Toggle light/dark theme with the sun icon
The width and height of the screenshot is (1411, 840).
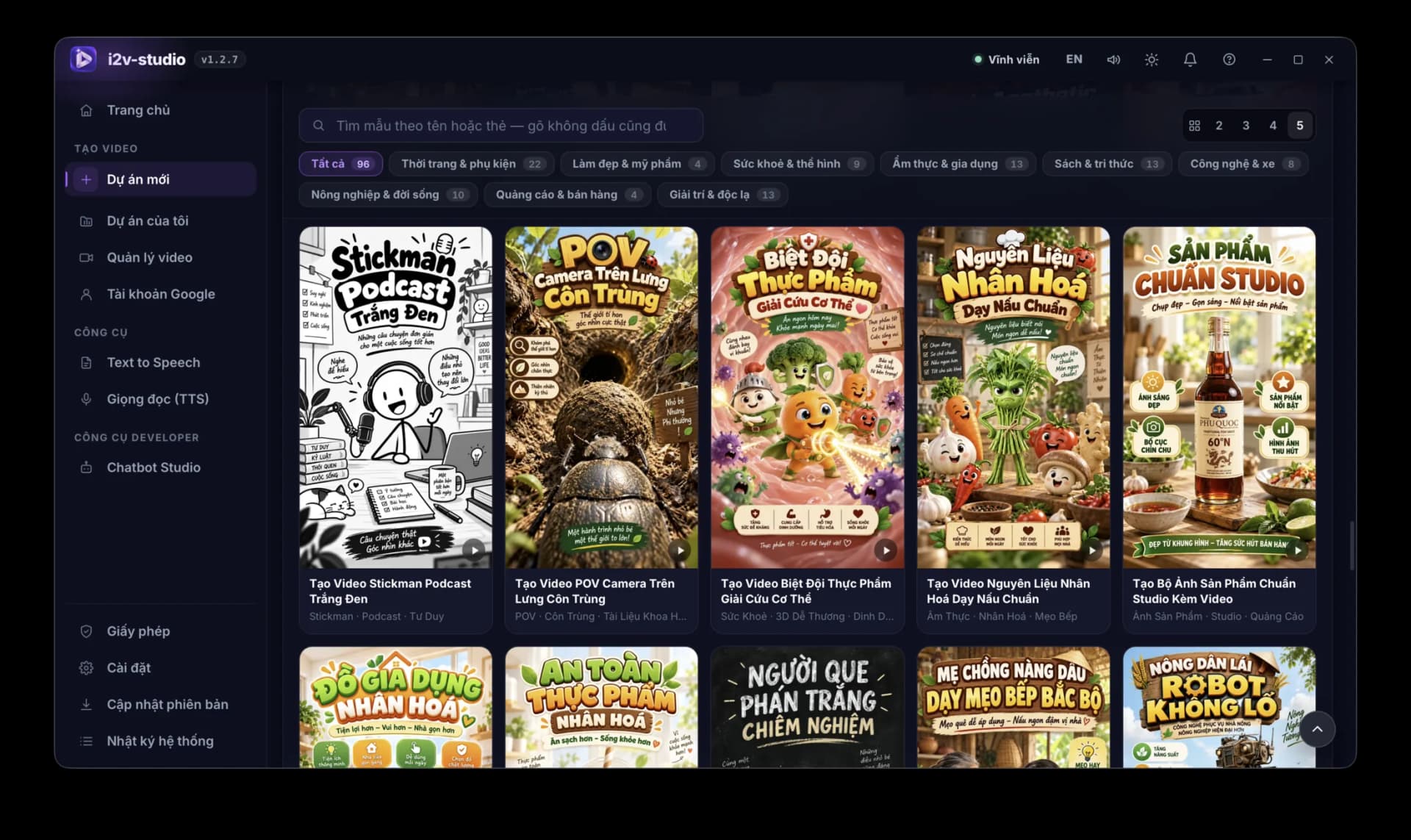click(x=1152, y=60)
